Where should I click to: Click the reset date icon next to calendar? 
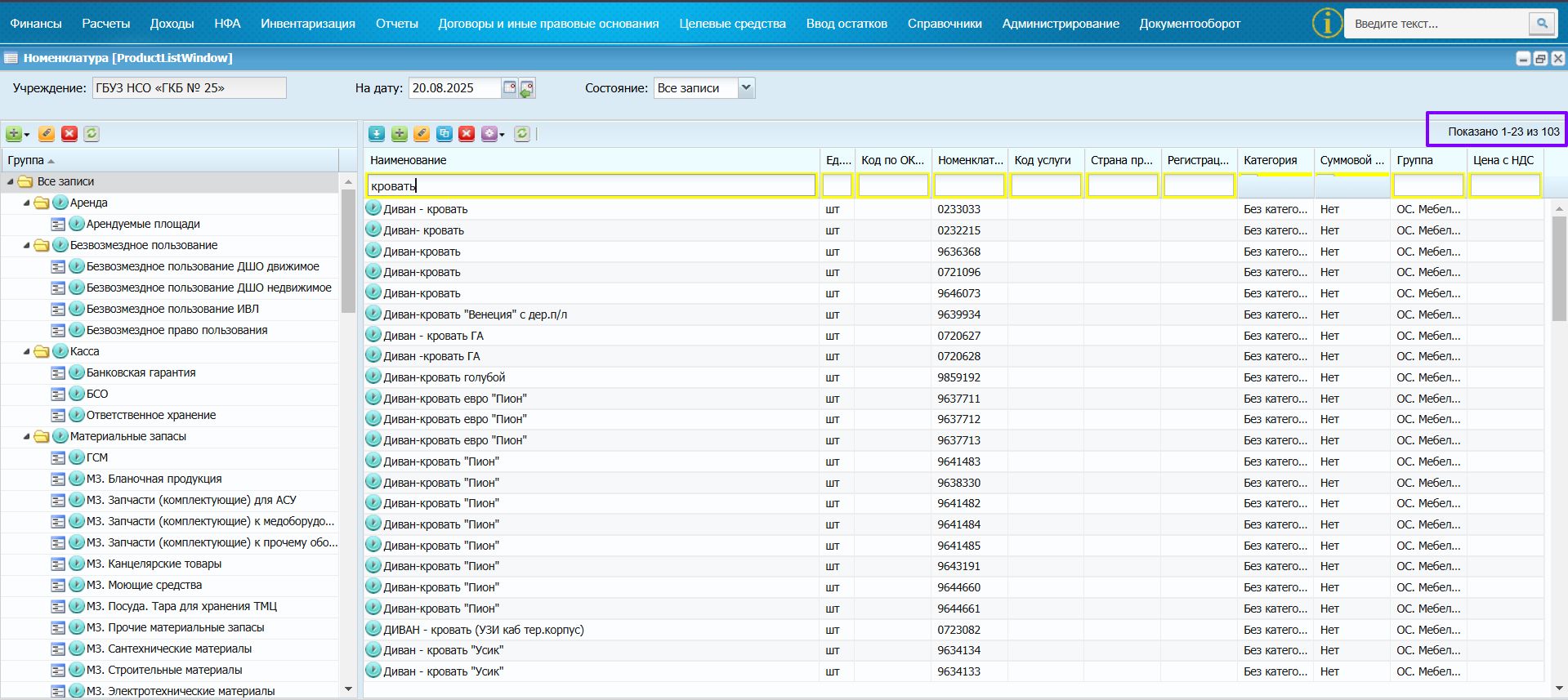pos(527,88)
